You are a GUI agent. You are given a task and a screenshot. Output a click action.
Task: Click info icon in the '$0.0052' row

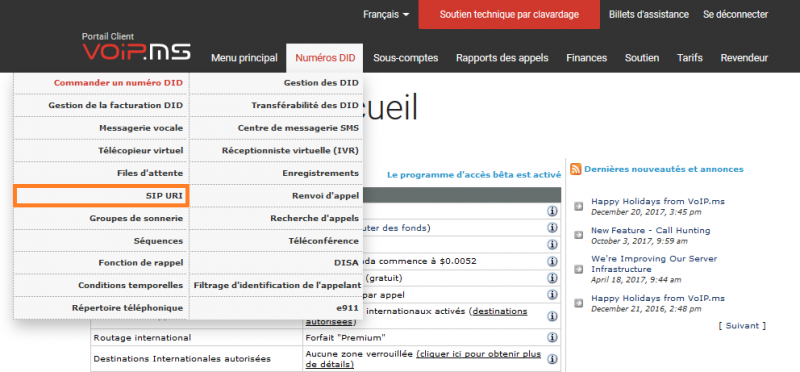[552, 261]
